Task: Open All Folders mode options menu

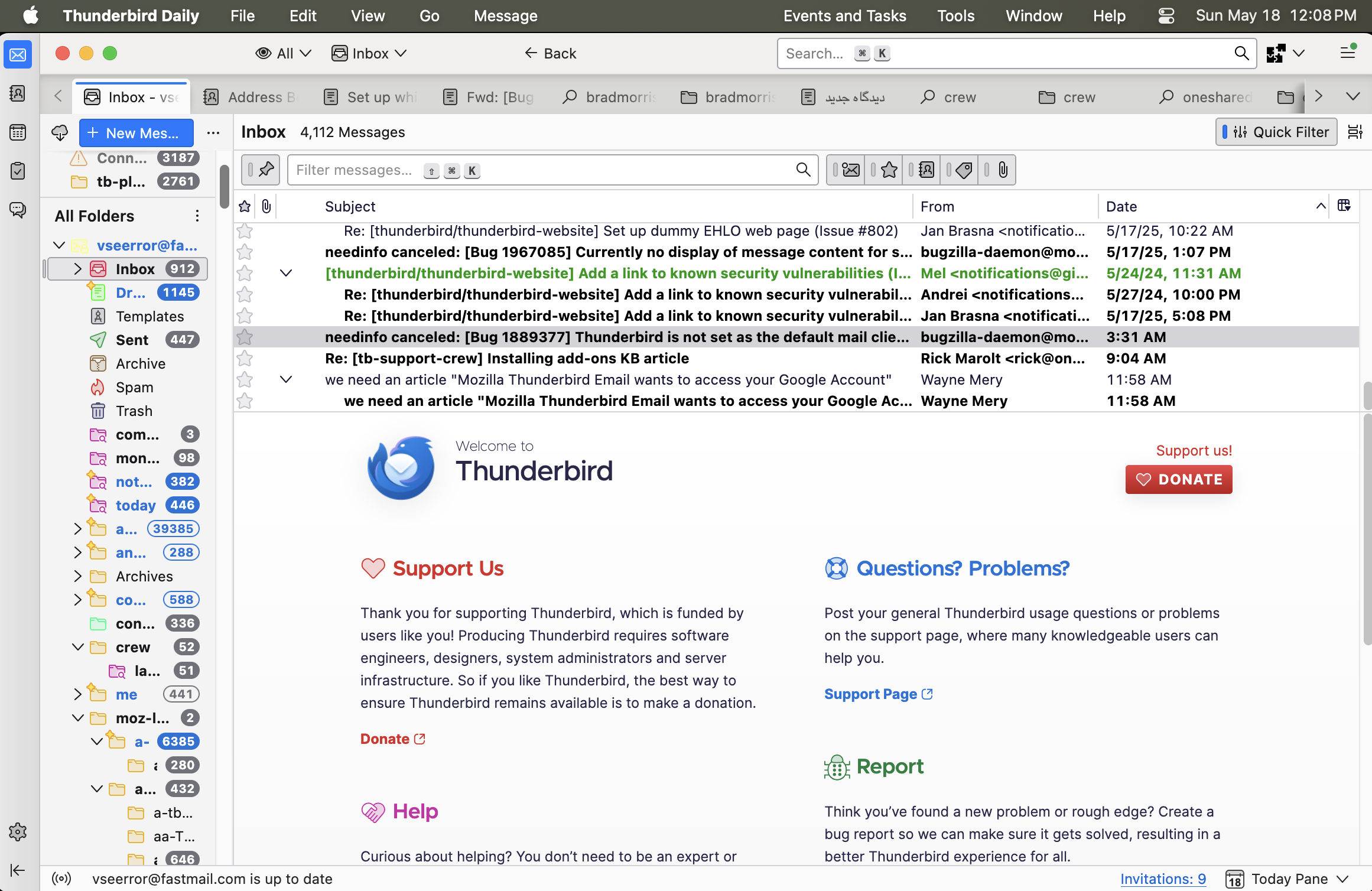Action: click(197, 216)
